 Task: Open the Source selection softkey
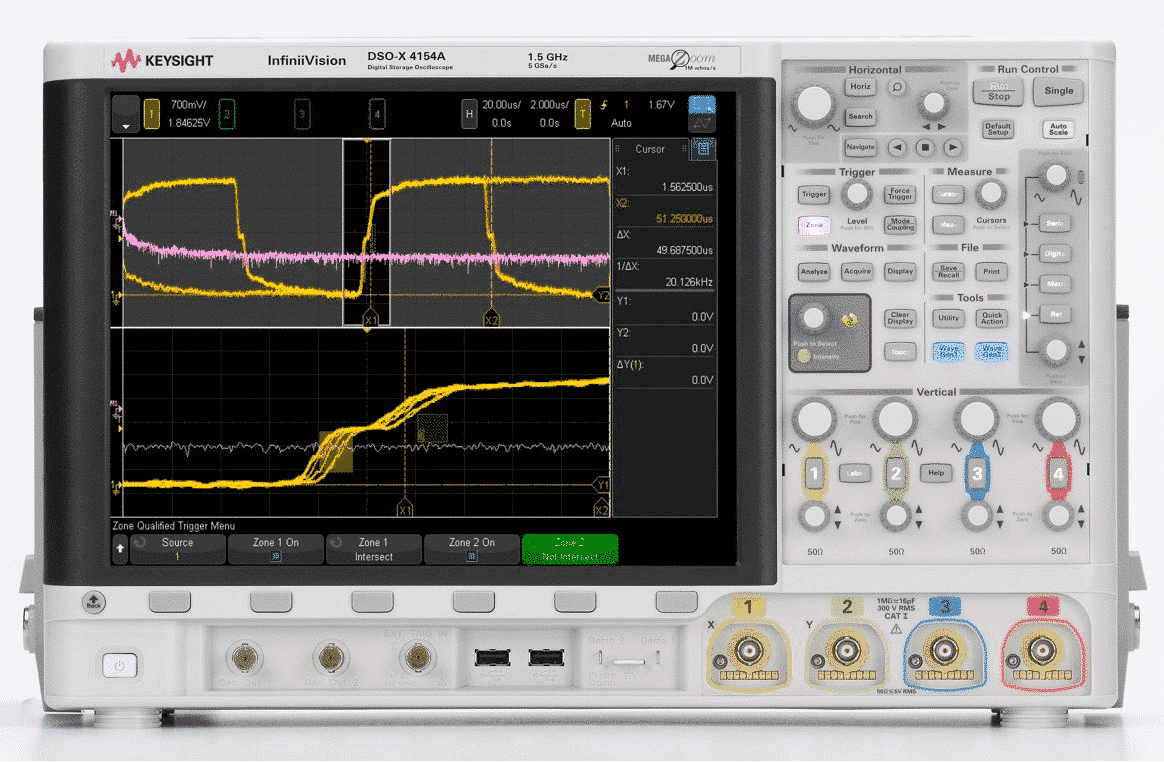coord(178,549)
